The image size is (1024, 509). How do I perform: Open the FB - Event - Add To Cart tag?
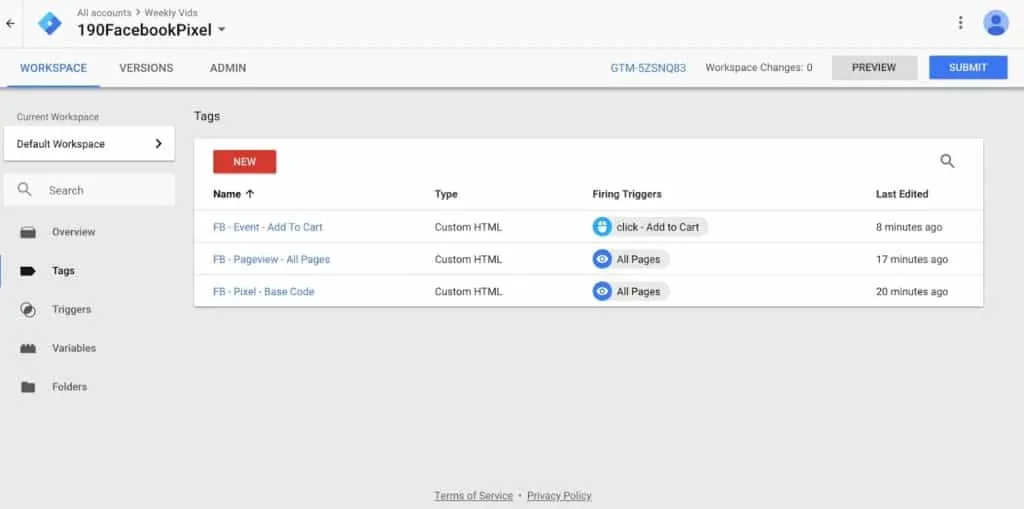click(x=268, y=227)
